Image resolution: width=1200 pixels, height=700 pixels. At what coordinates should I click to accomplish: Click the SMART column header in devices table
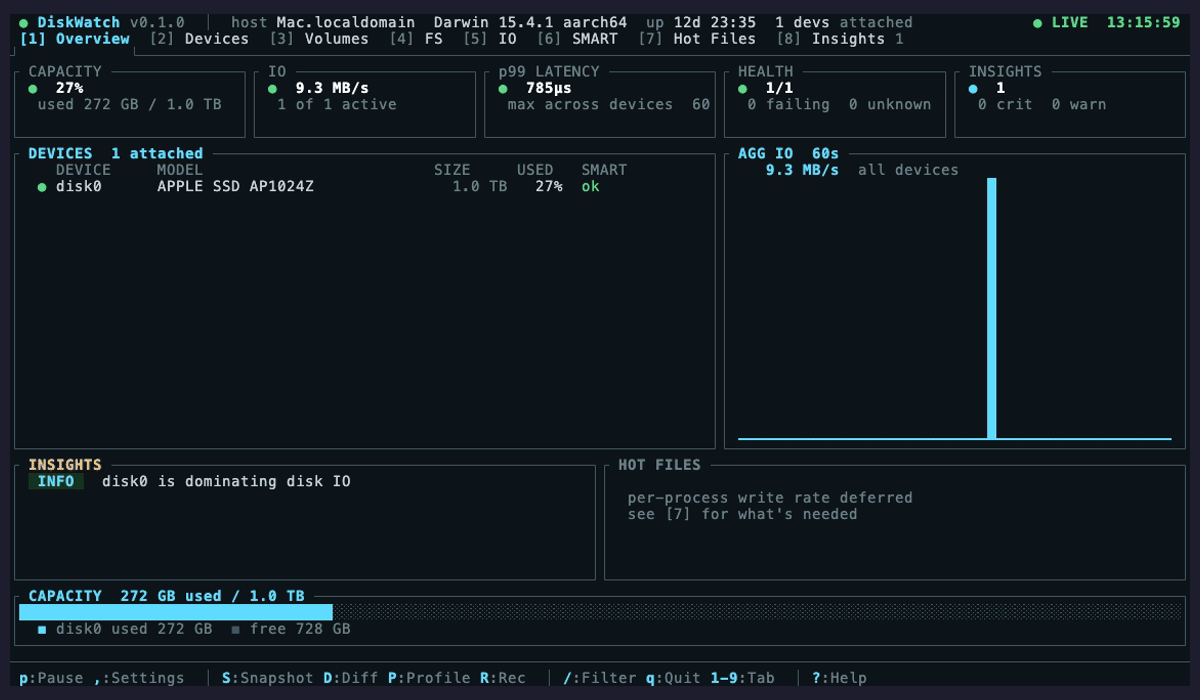click(605, 170)
